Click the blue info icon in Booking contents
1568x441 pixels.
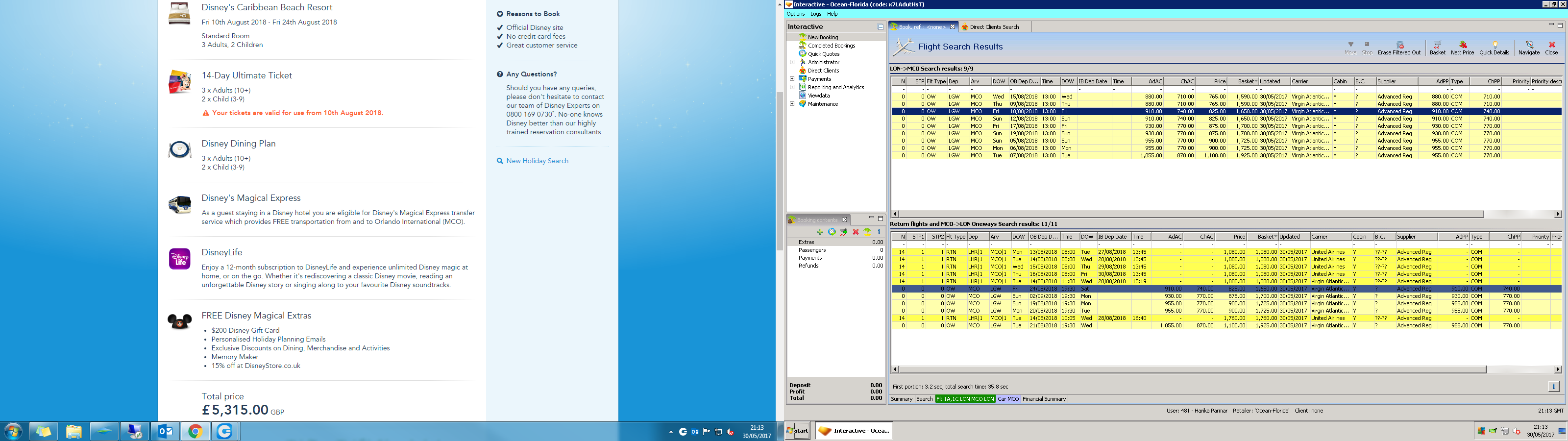point(879,232)
